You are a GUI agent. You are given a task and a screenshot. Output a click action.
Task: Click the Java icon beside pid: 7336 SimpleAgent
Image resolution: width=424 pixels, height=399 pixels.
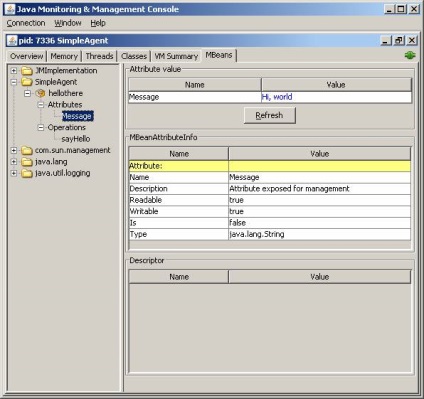click(x=12, y=41)
